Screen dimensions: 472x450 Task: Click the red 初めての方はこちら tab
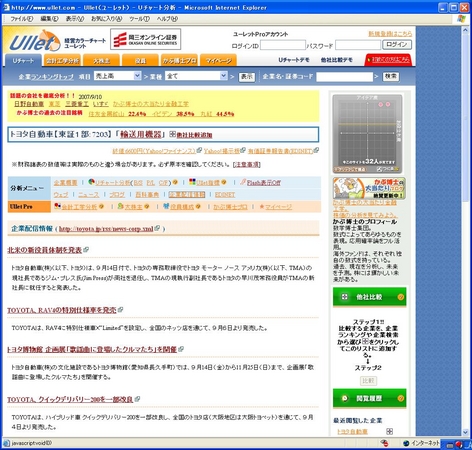(x=388, y=60)
